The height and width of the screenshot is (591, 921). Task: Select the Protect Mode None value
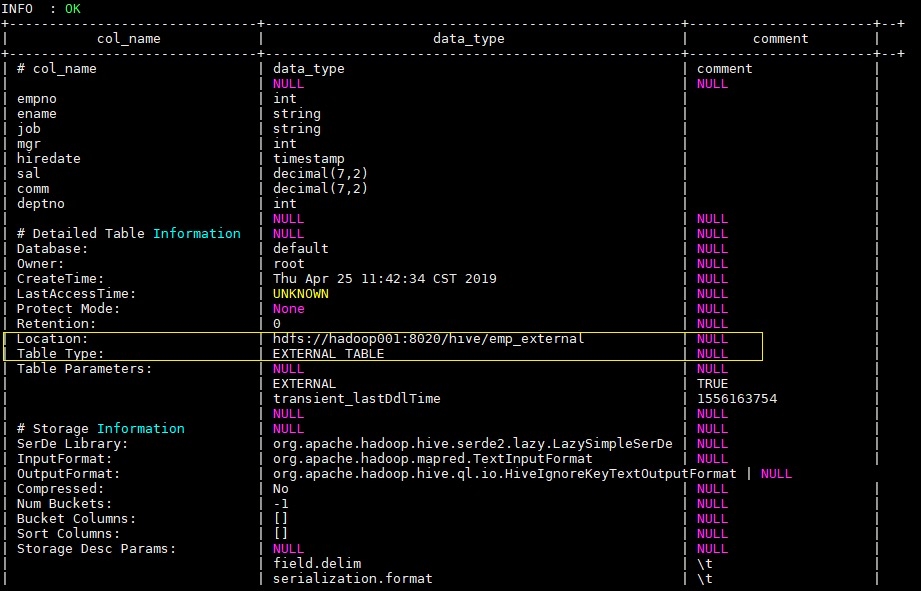click(288, 309)
